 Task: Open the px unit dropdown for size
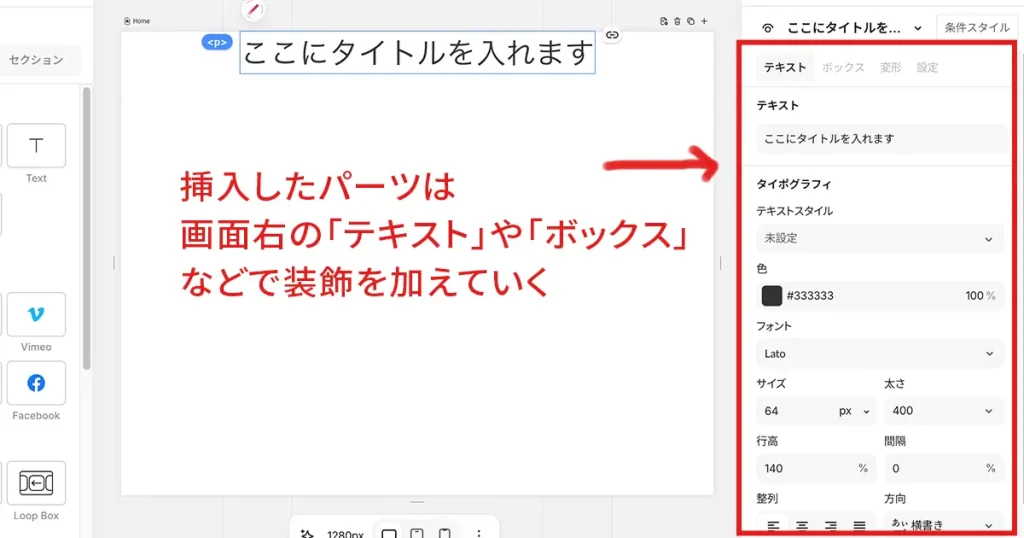tap(854, 411)
